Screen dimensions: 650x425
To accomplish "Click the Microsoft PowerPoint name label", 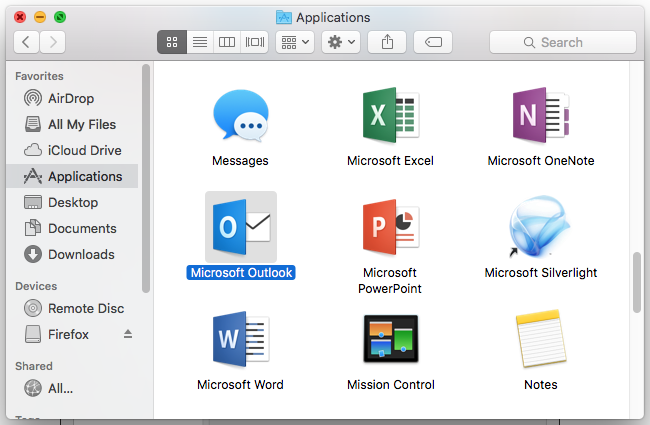I will point(390,281).
